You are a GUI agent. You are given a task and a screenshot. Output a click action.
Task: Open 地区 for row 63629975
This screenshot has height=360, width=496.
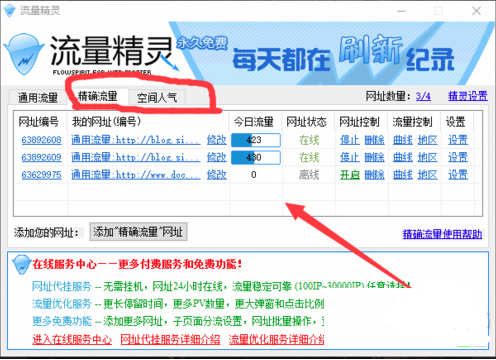coord(427,175)
